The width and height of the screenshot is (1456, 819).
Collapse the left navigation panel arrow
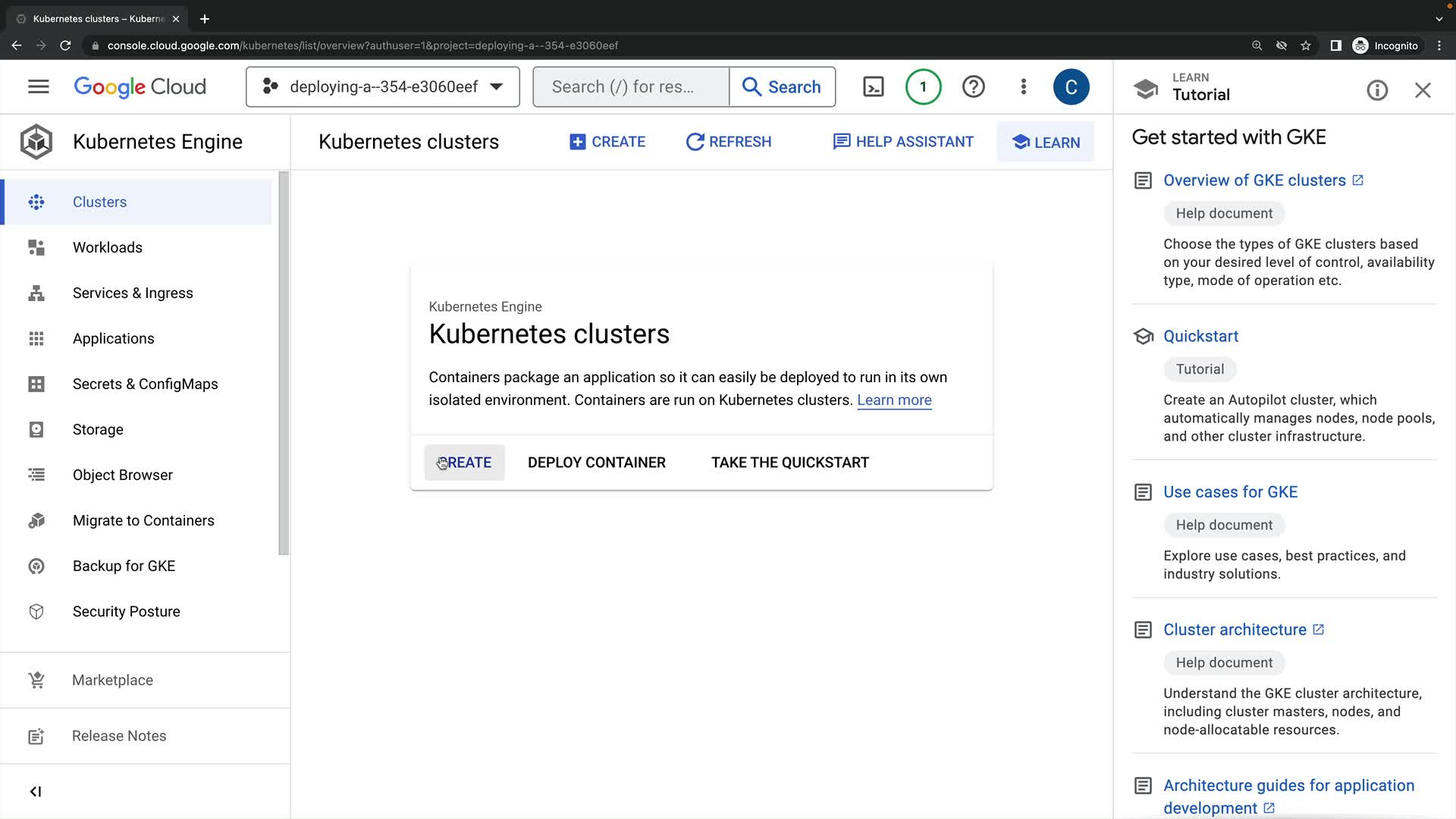pyautogui.click(x=35, y=792)
